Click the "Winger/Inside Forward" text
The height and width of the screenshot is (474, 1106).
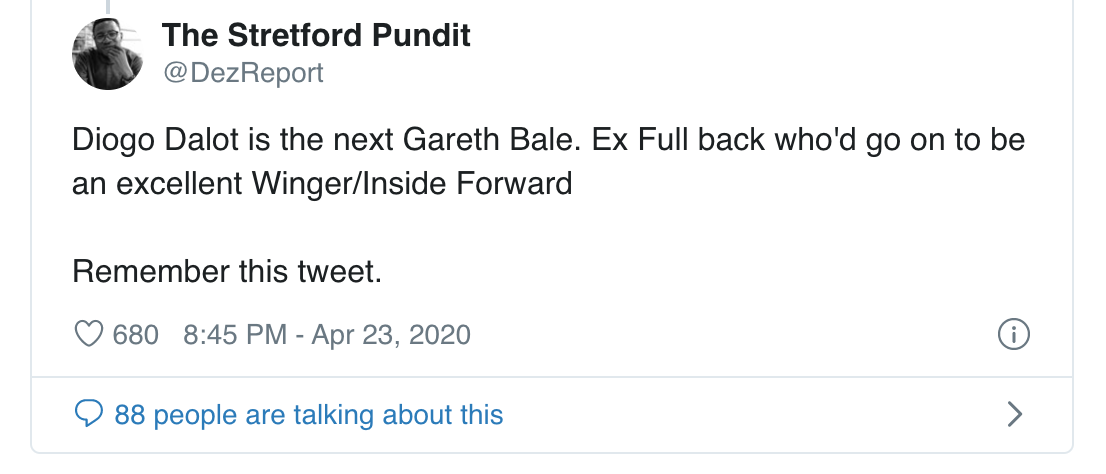point(406,184)
